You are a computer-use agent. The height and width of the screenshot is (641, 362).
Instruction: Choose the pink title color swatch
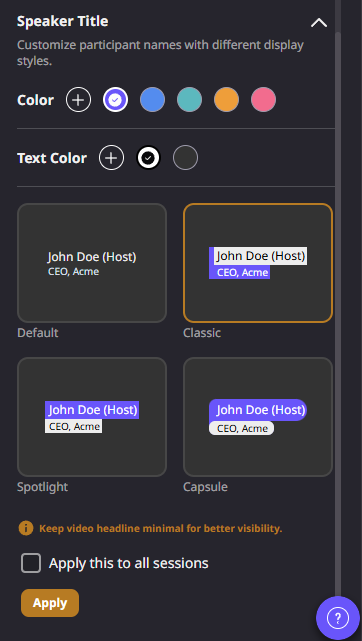click(x=264, y=99)
